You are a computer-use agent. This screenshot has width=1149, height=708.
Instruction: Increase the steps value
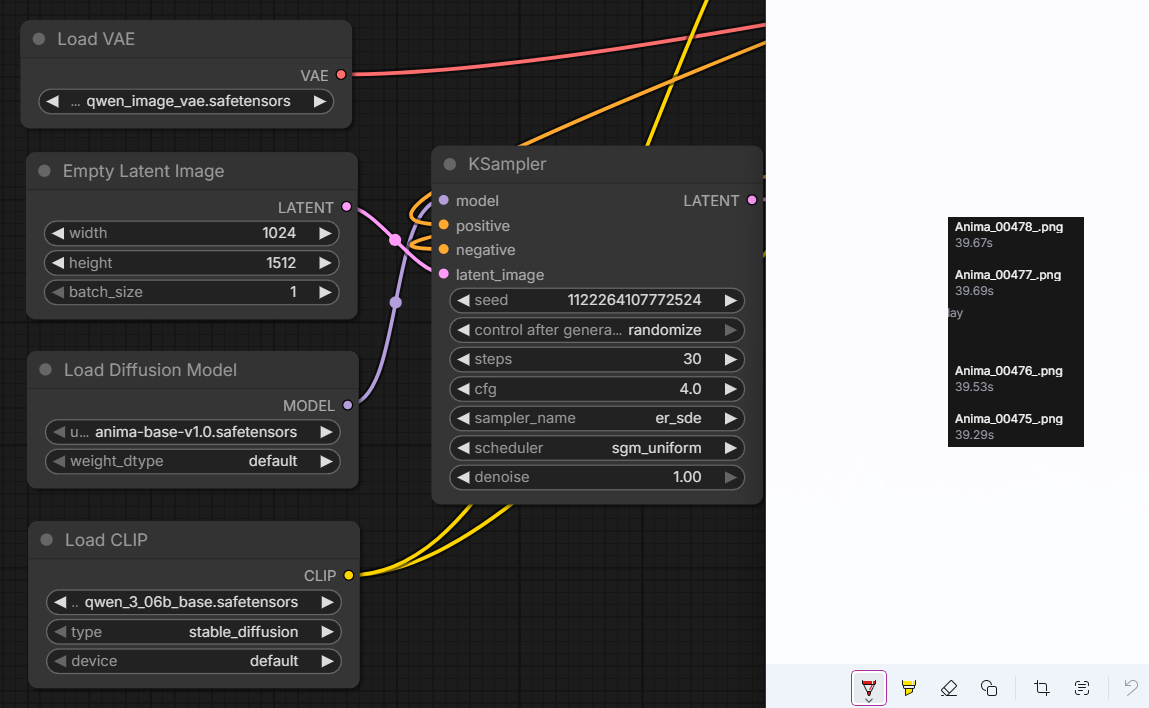(x=731, y=359)
